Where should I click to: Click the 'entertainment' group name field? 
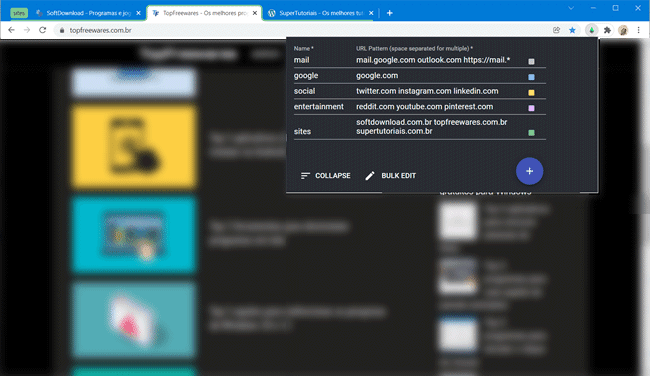[319, 107]
